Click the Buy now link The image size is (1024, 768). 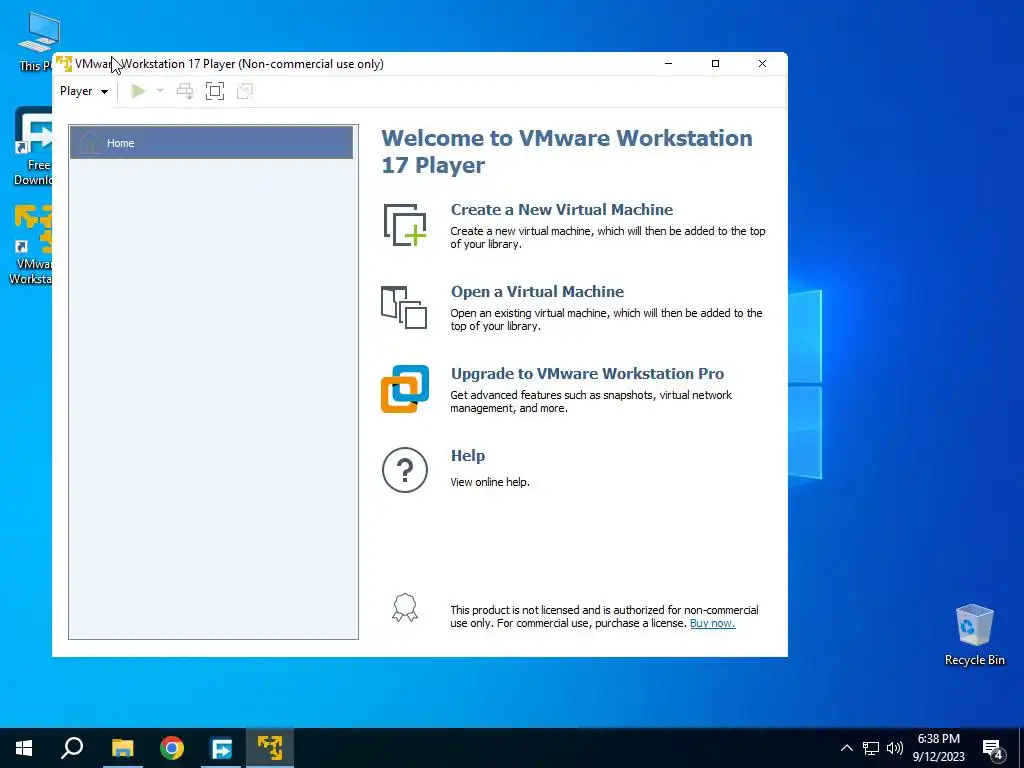click(x=712, y=624)
